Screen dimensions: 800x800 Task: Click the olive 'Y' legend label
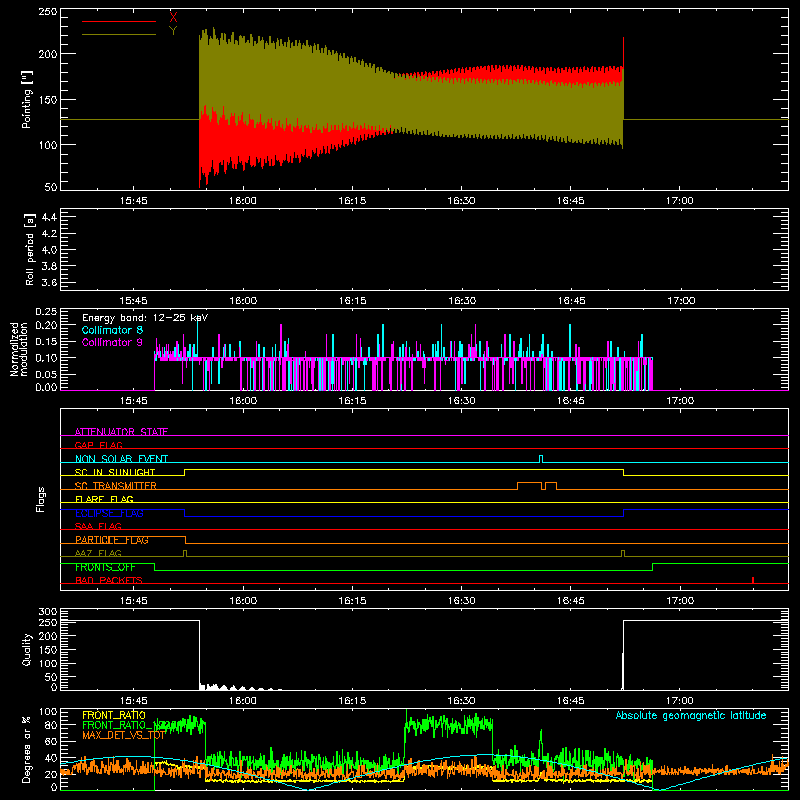[x=173, y=31]
